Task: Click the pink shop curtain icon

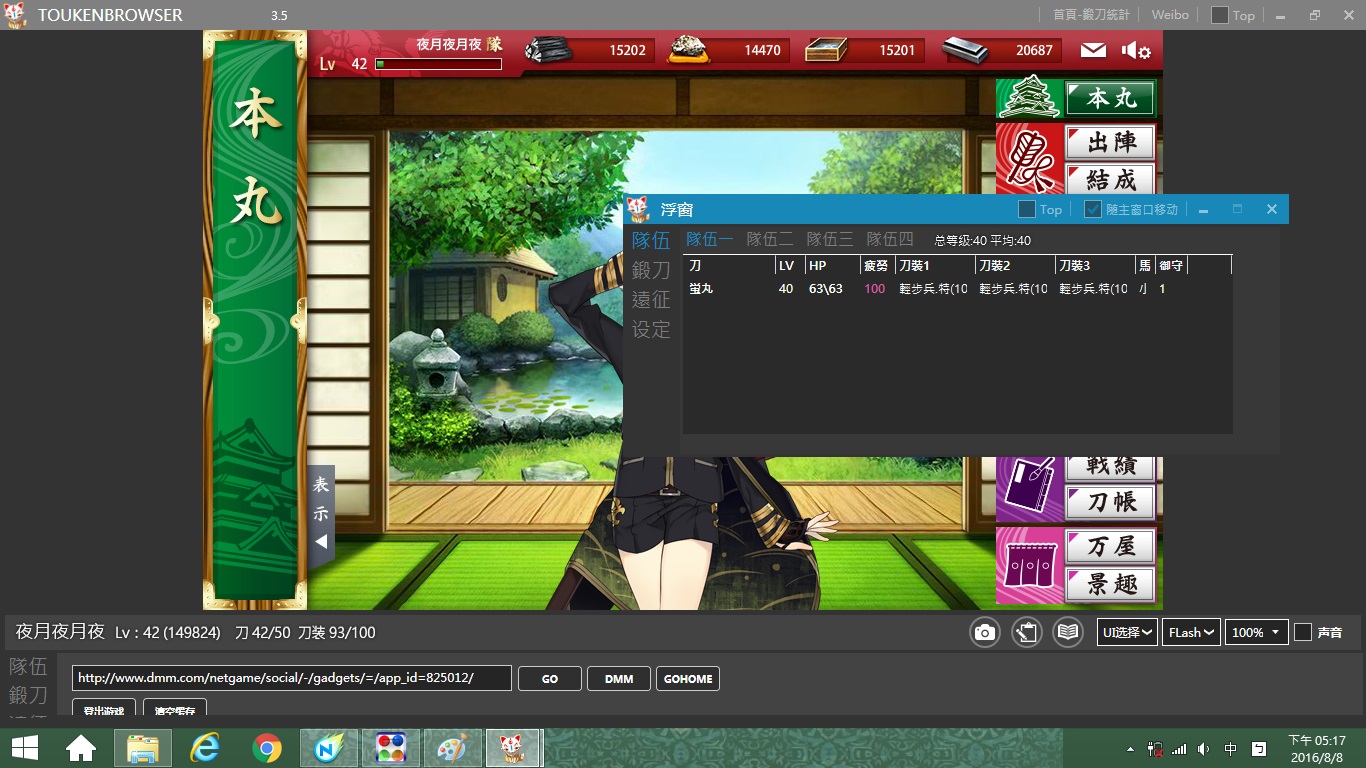Action: [1028, 566]
